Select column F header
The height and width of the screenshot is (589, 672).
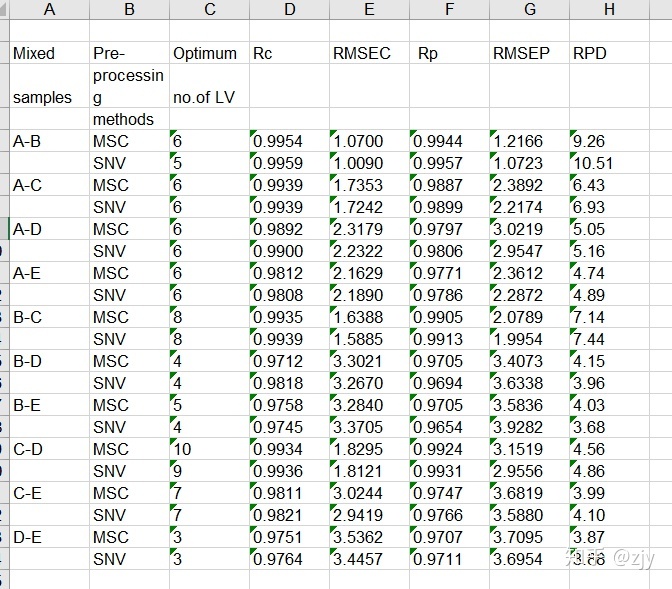(x=450, y=9)
